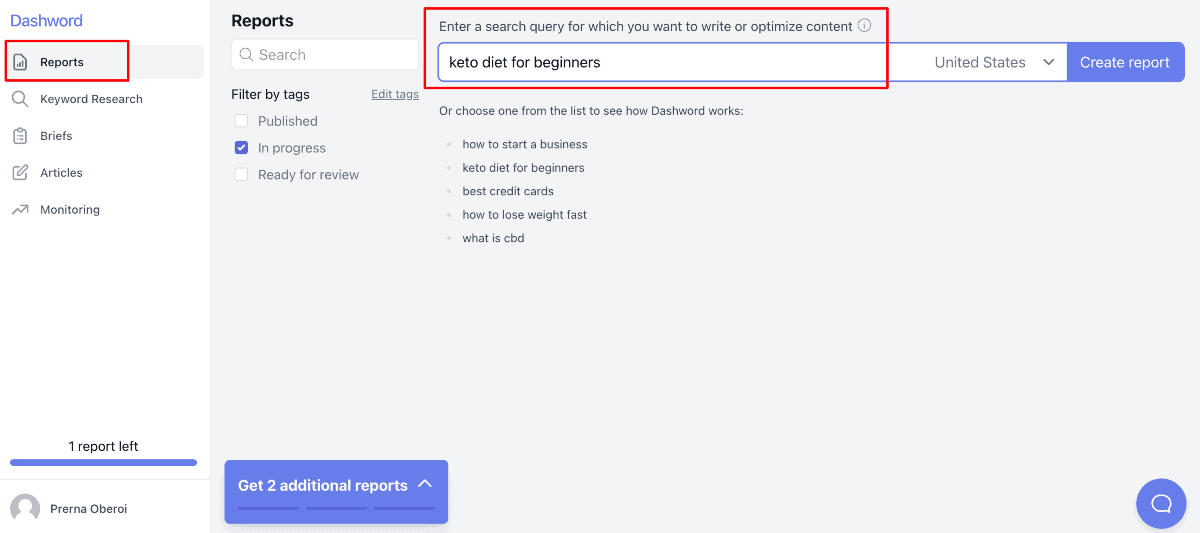
Task: Tick the Ready for review checkbox
Action: click(241, 175)
